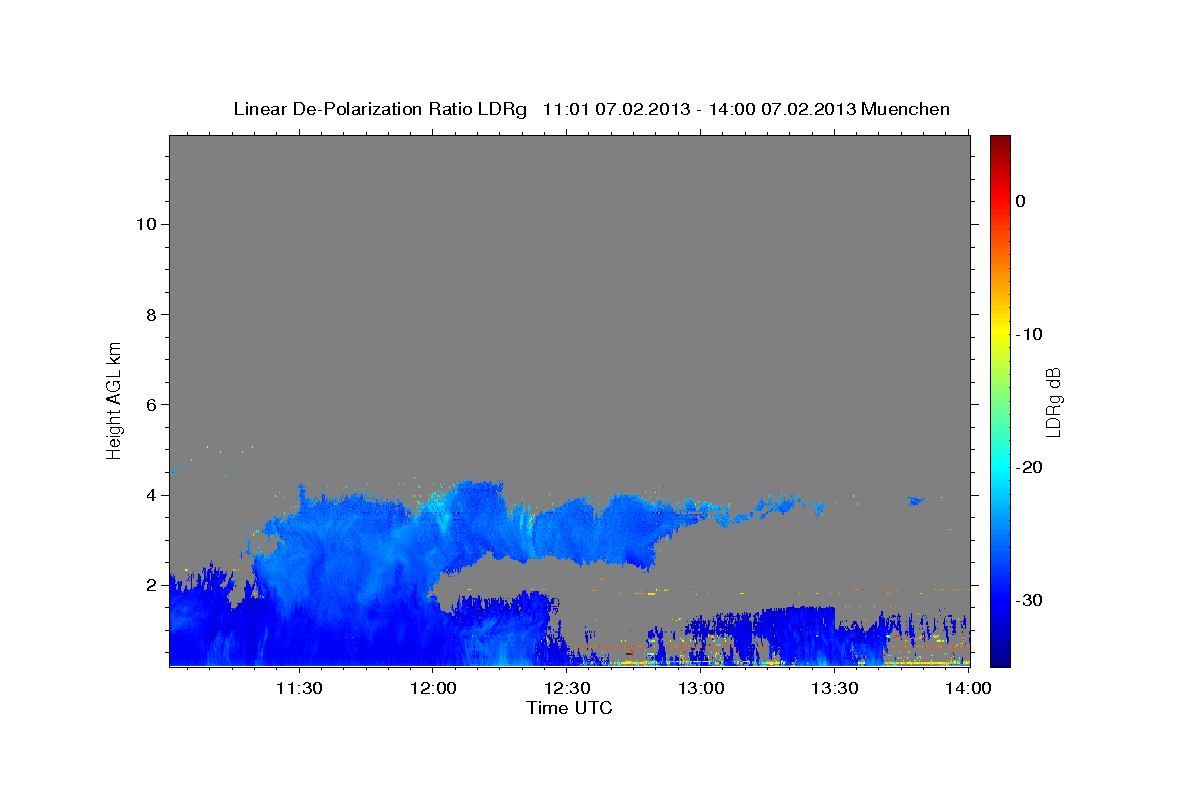Click the height tick label '2'
Viewport: 1200px width, 800px height.
151,585
